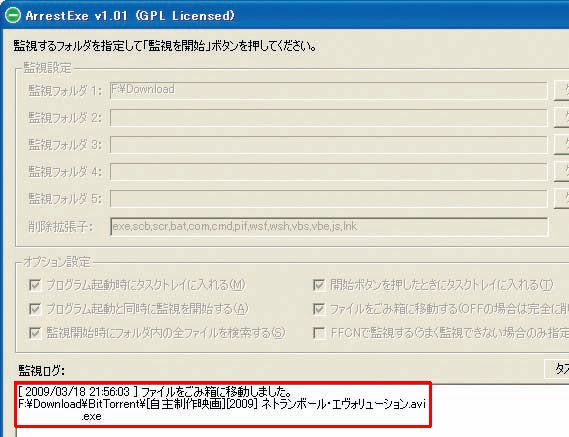Click browse button beside 監視フォルダ 3

coord(562,144)
